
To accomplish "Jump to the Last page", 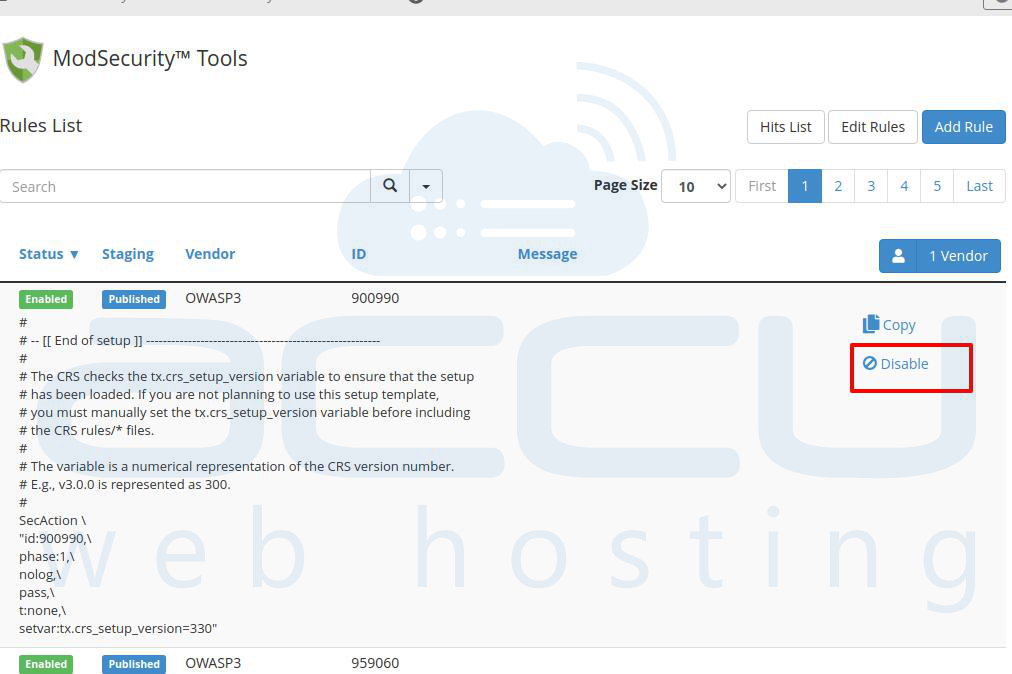I will 979,186.
